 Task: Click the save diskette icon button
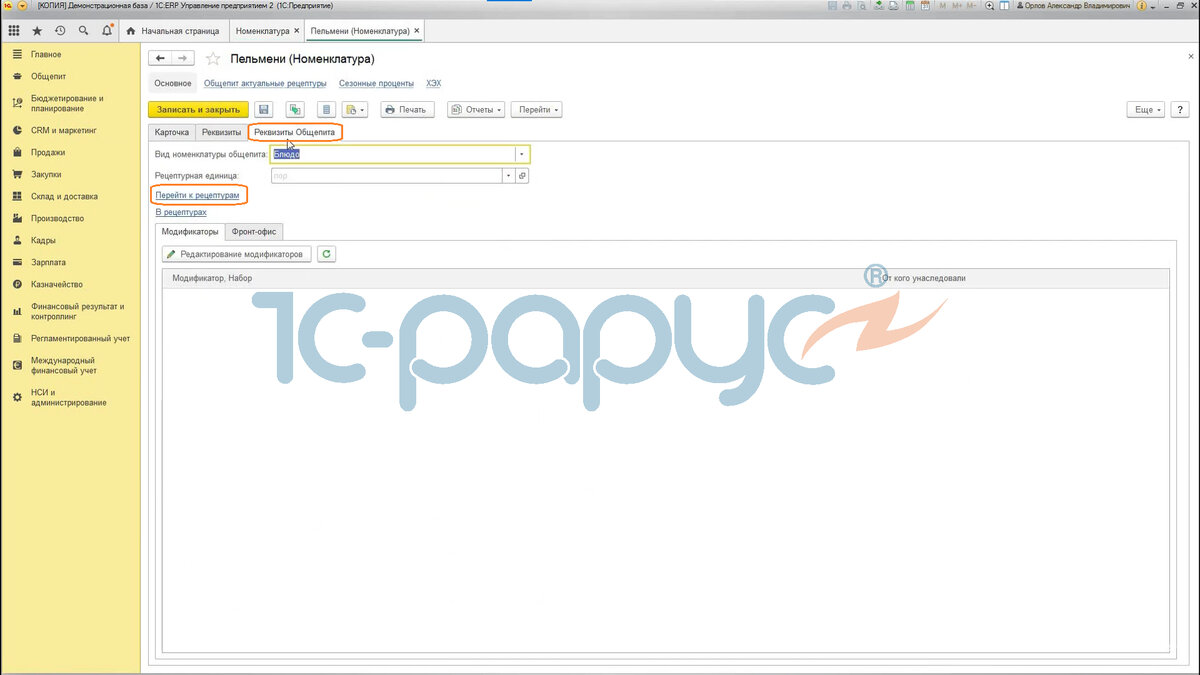(264, 109)
